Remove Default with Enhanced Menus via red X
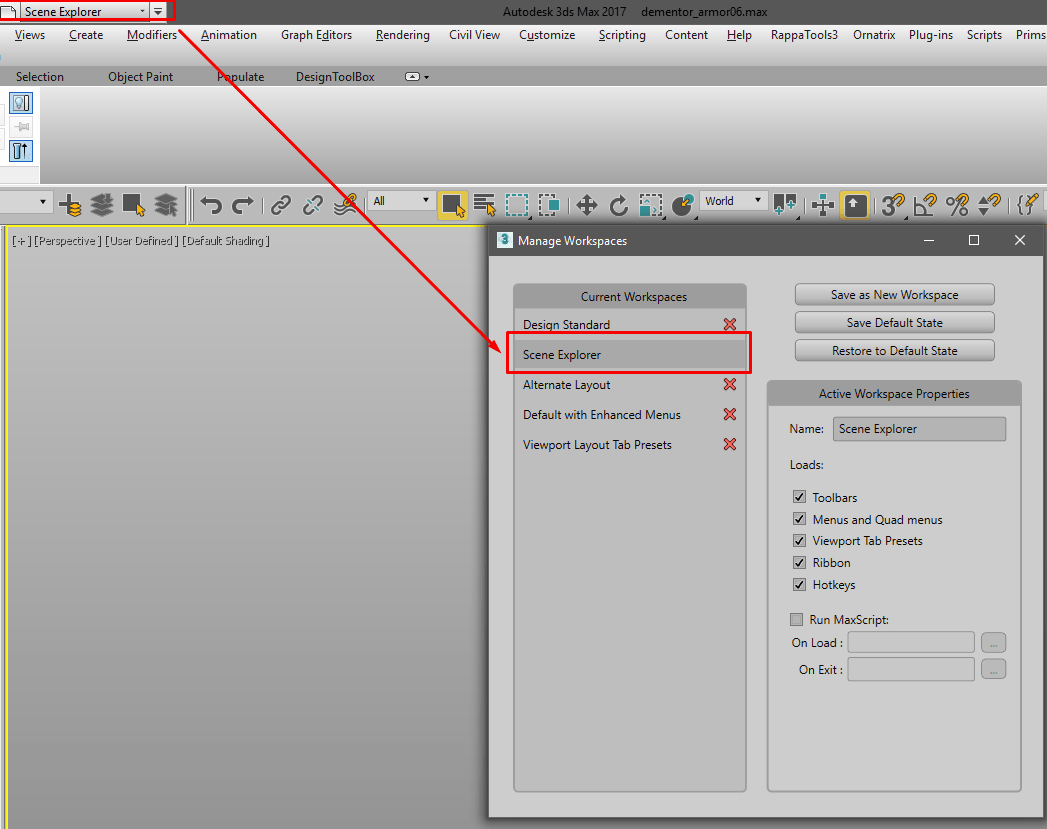Viewport: 1047px width, 829px height. (730, 414)
